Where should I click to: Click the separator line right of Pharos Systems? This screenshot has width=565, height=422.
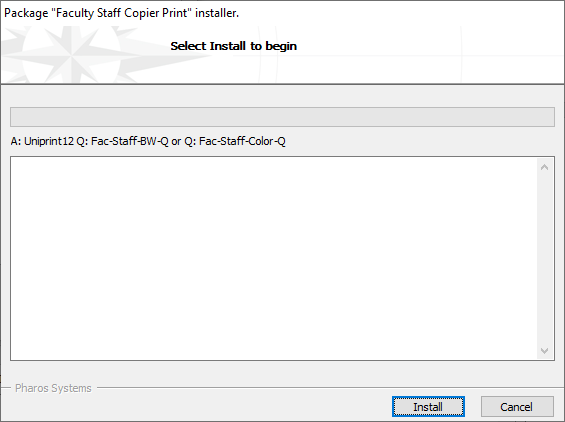pos(330,388)
